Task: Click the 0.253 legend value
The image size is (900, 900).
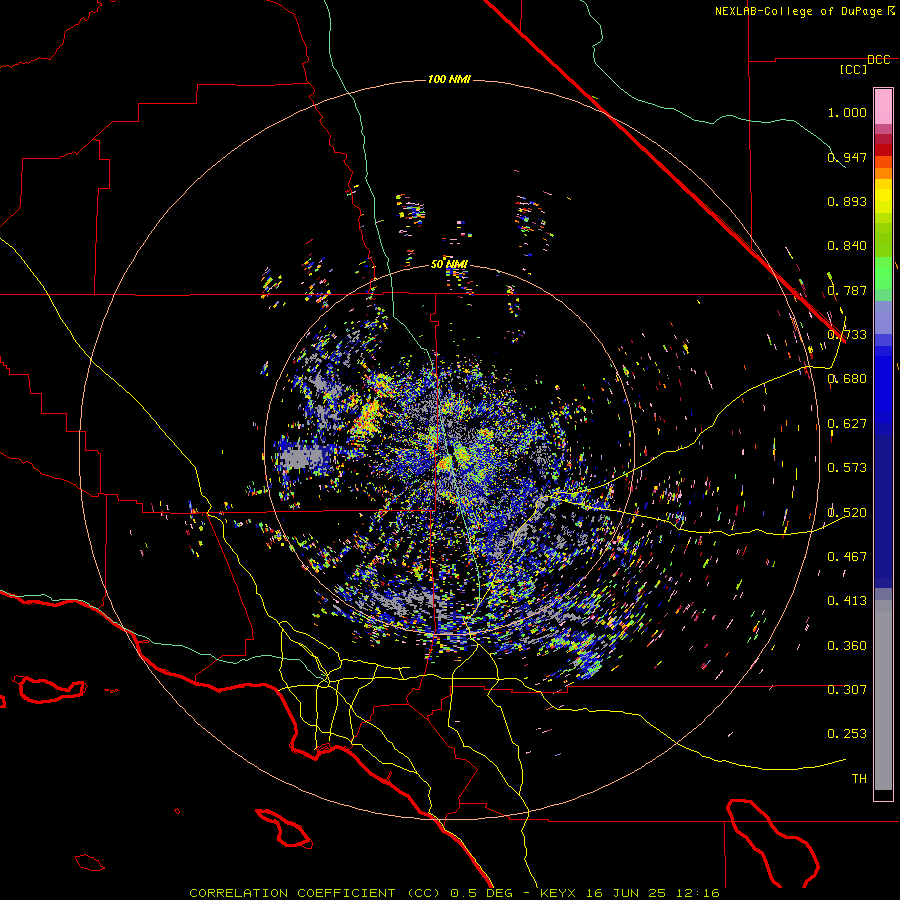Action: point(847,734)
